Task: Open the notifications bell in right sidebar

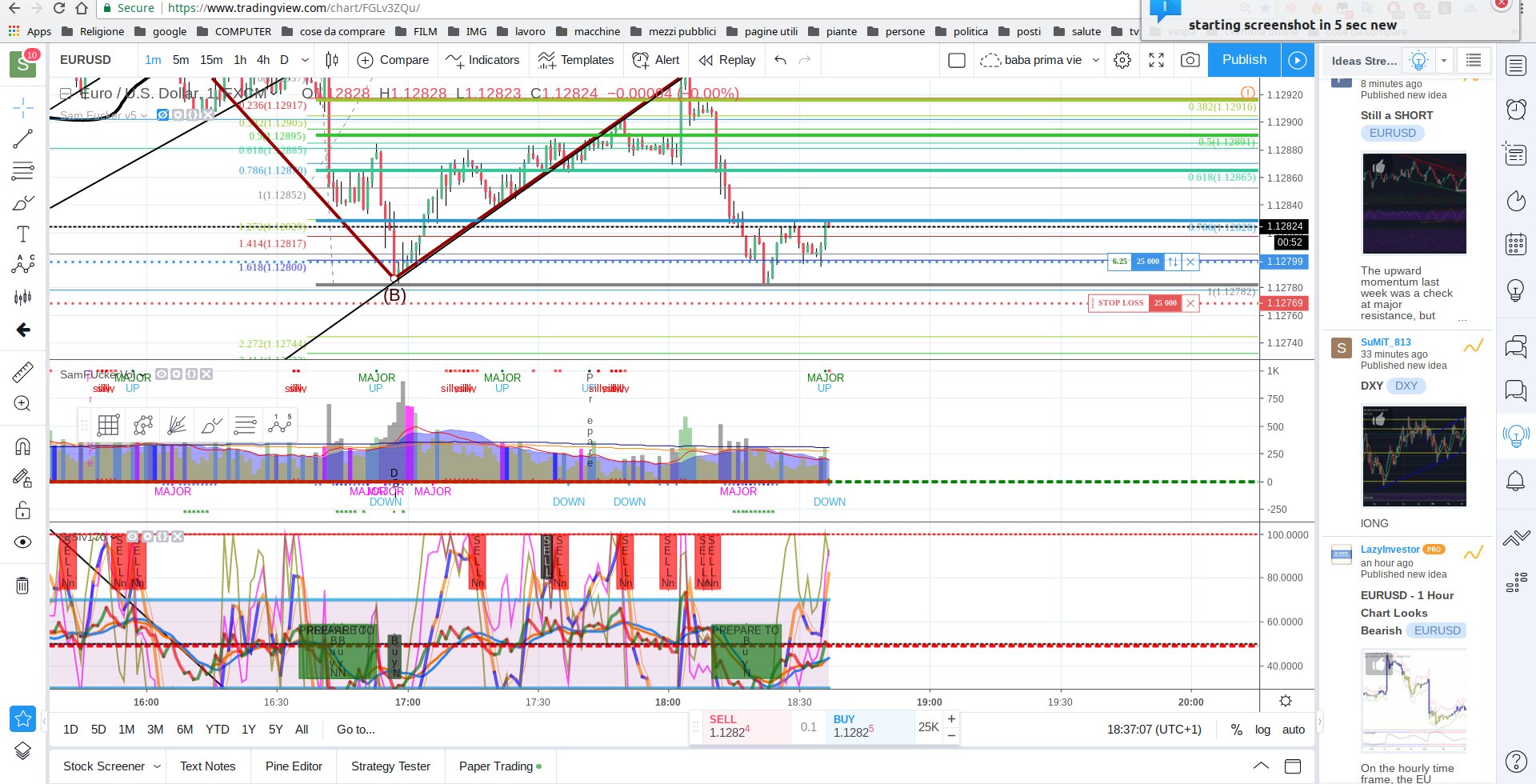Action: (1516, 481)
